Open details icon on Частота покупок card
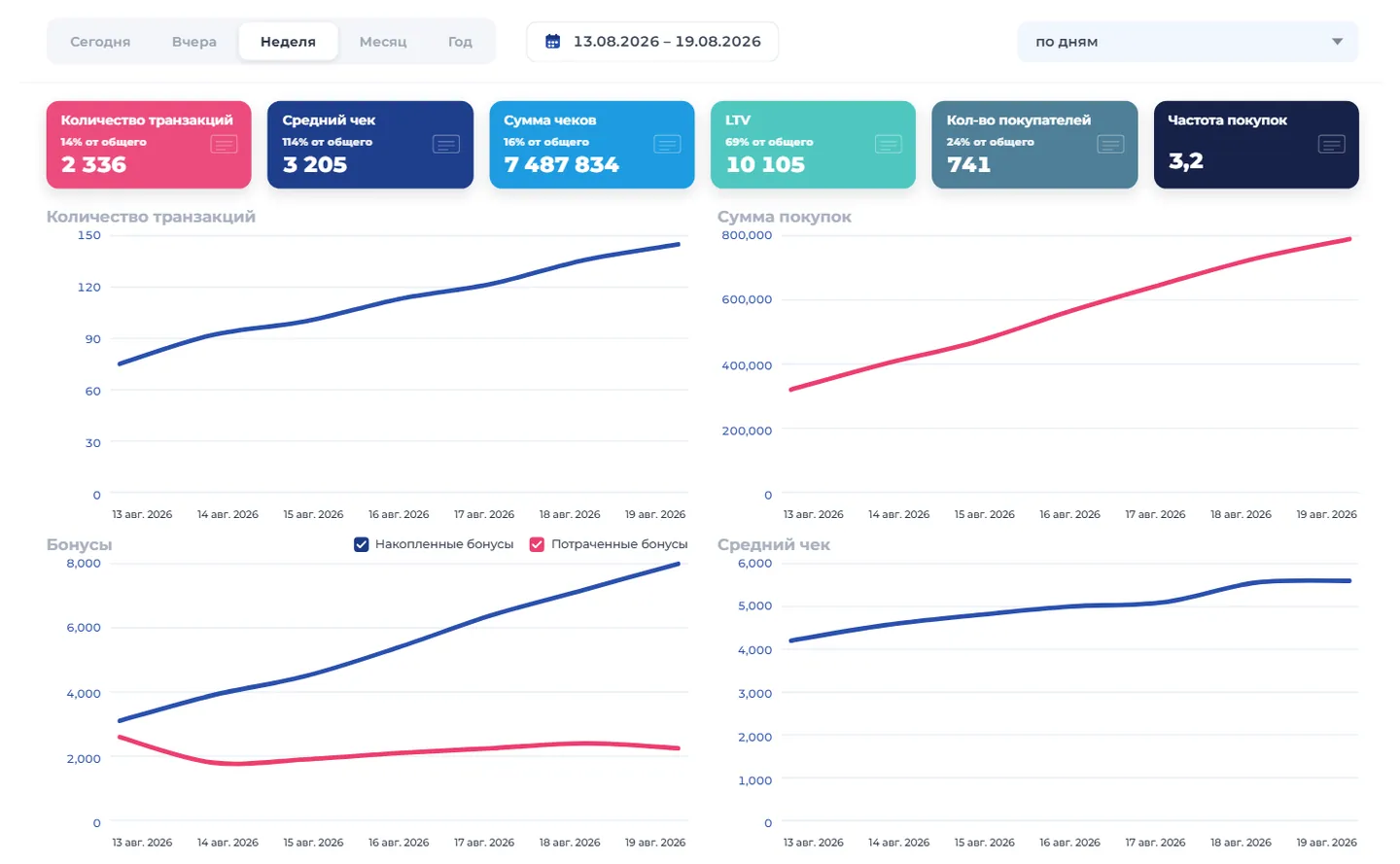This screenshot has height=864, width=1400. 1331,144
